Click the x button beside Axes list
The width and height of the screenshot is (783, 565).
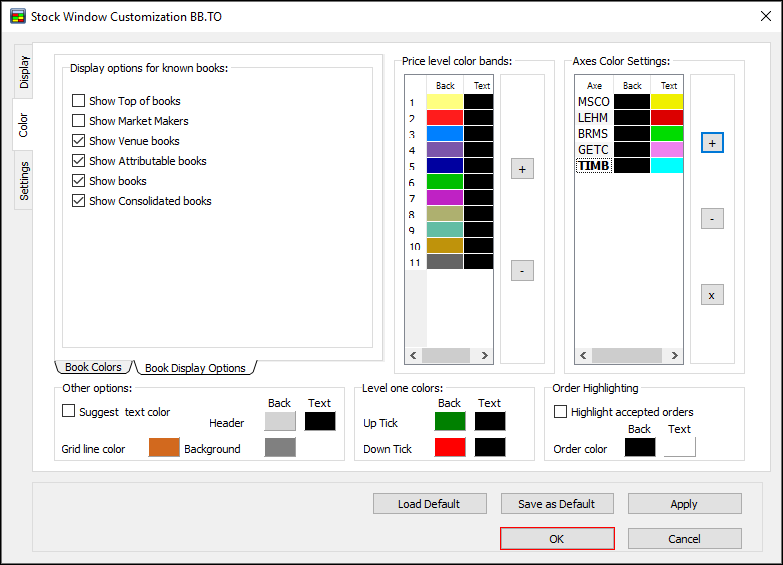(712, 295)
